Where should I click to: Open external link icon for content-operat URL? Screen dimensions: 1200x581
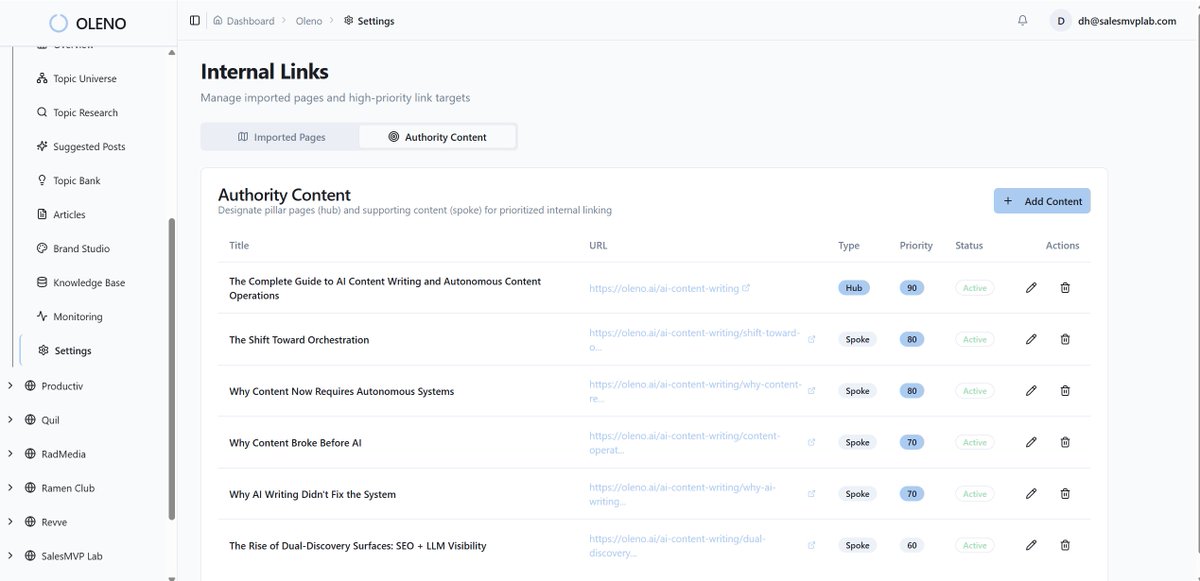point(811,442)
